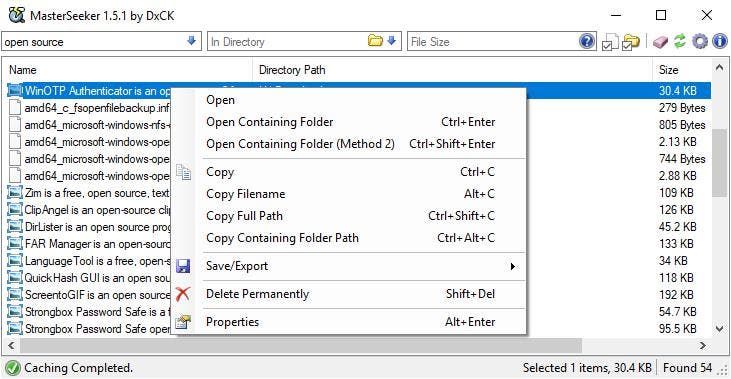Click the pink eraser clear icon
Image resolution: width=731 pixels, height=379 pixels.
point(660,42)
